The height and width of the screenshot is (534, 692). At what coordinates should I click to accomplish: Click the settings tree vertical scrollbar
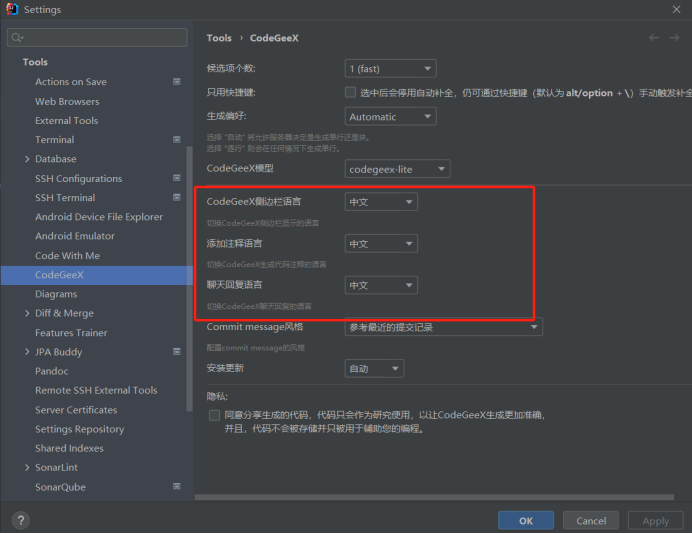[x=189, y=278]
